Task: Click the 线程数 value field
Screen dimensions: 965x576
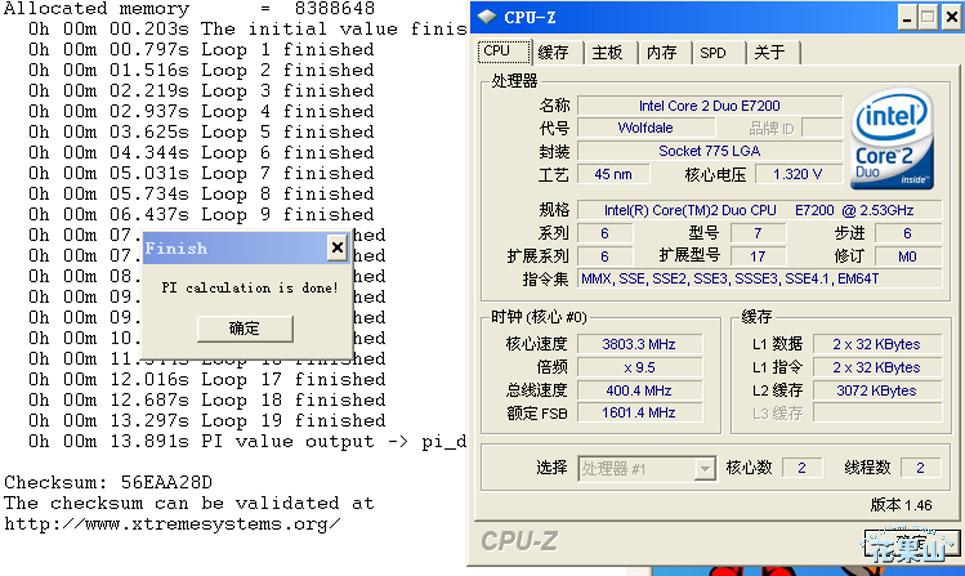Action: coord(920,468)
